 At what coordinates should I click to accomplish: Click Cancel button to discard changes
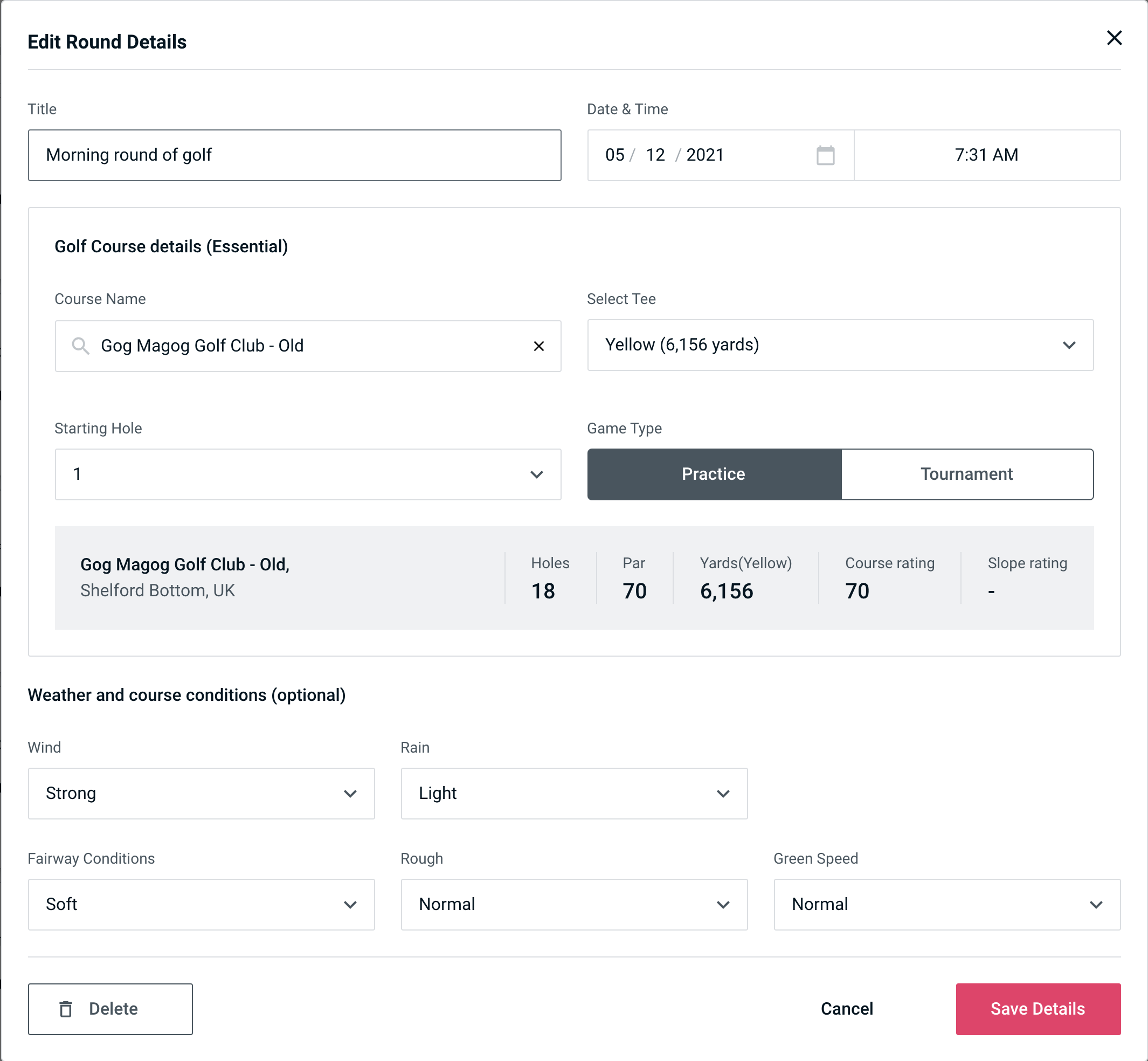coord(846,1009)
